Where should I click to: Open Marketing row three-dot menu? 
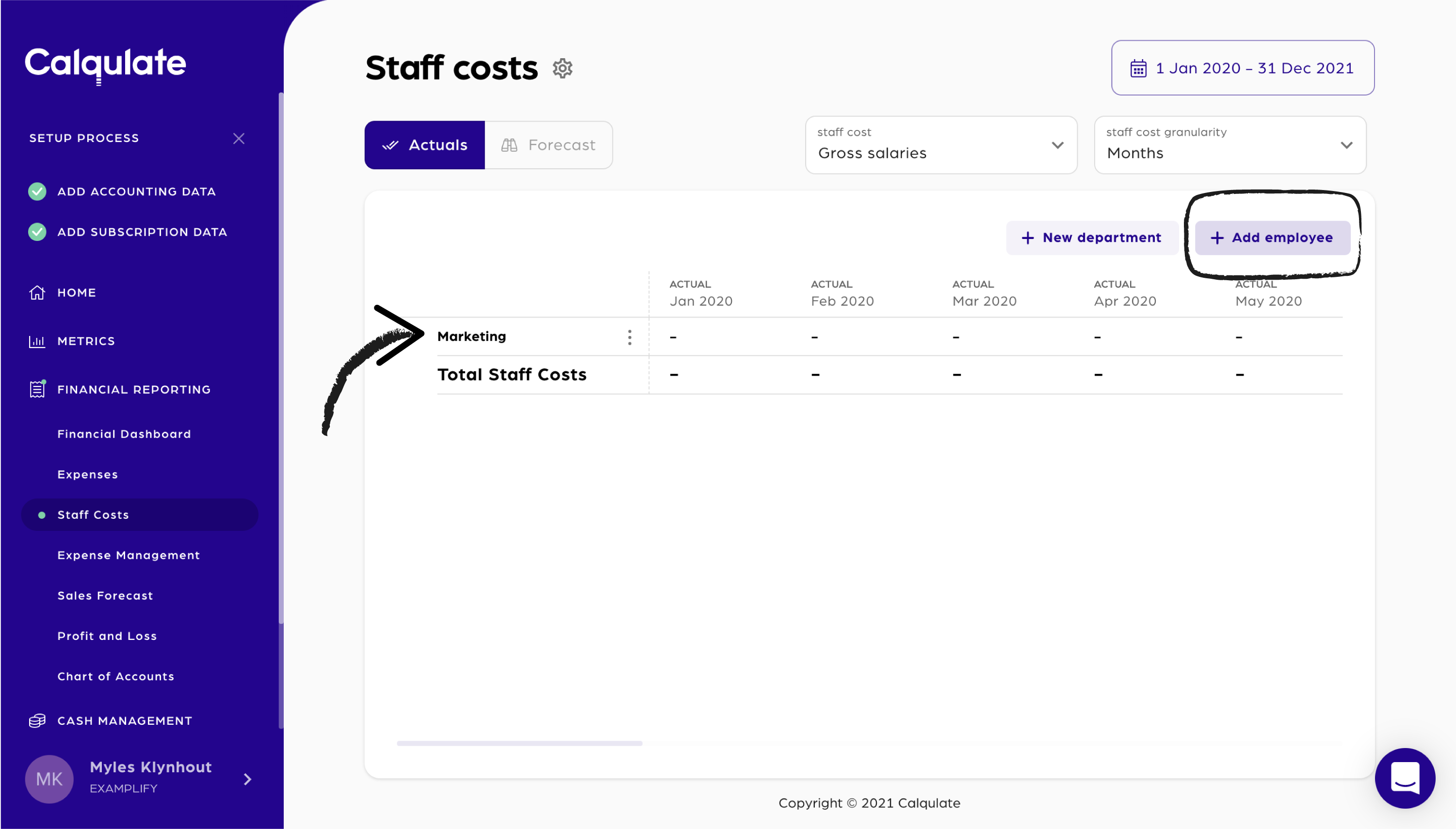click(x=630, y=337)
